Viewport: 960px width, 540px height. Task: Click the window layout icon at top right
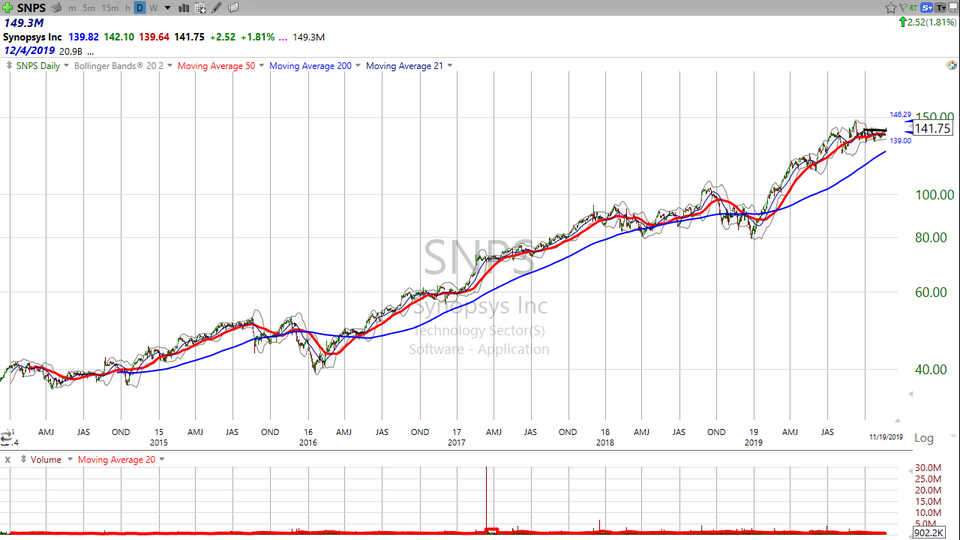pyautogui.click(x=953, y=8)
